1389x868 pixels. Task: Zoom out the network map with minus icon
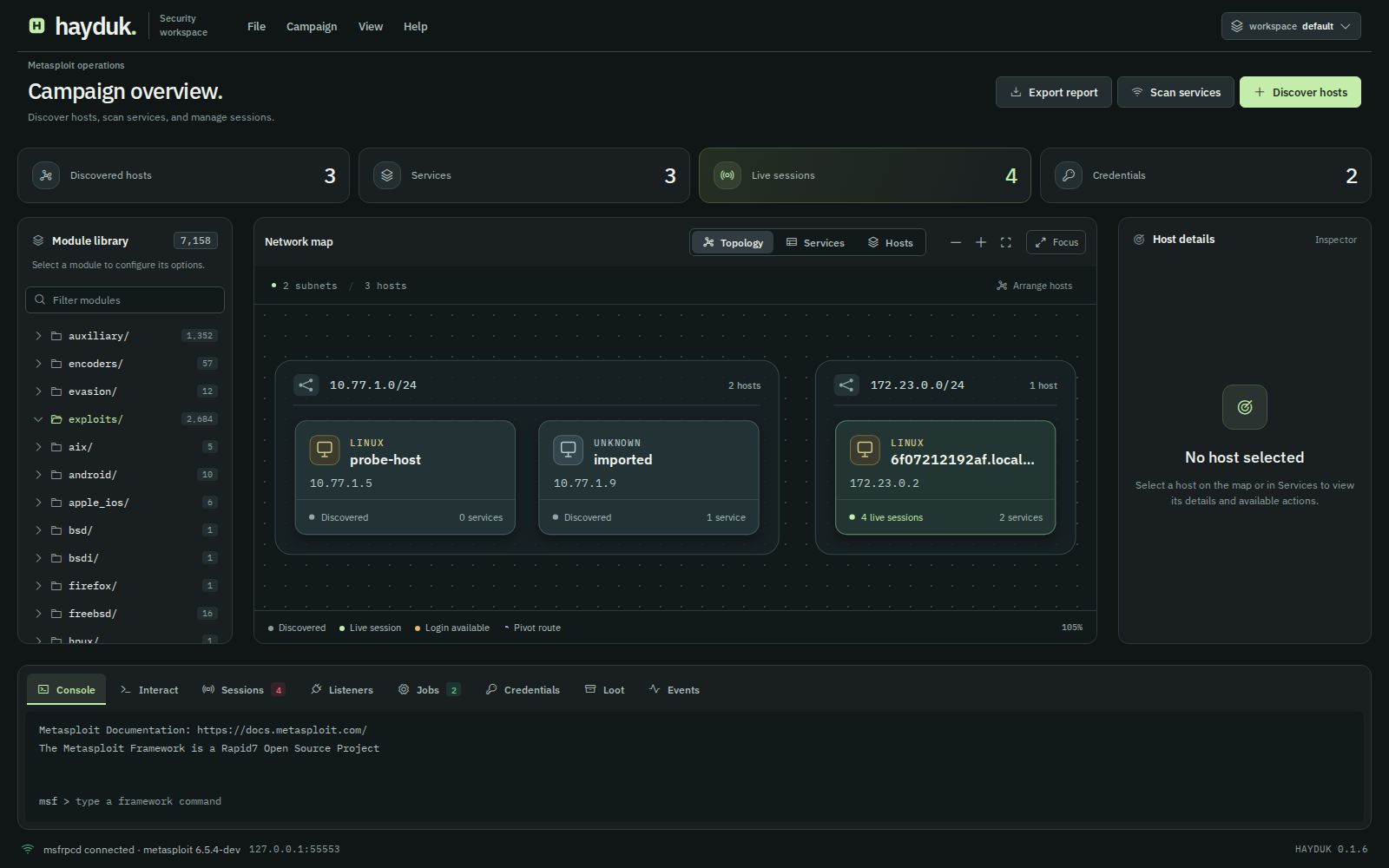coord(956,242)
